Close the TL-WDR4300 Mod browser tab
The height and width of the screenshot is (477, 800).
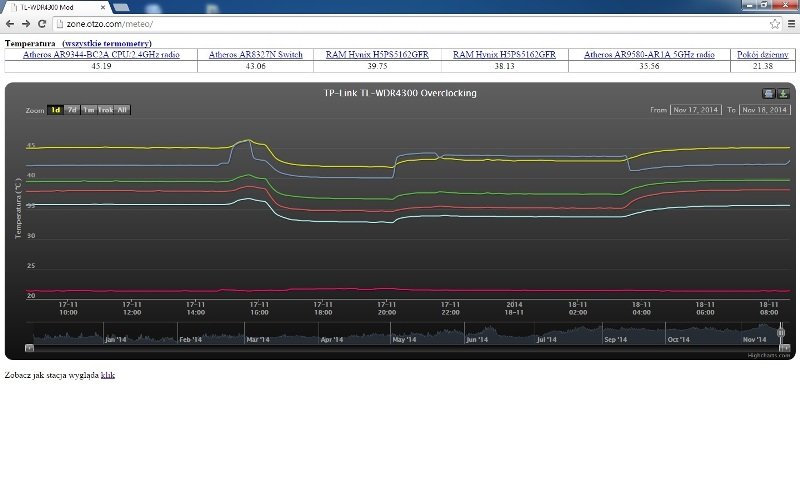103,8
